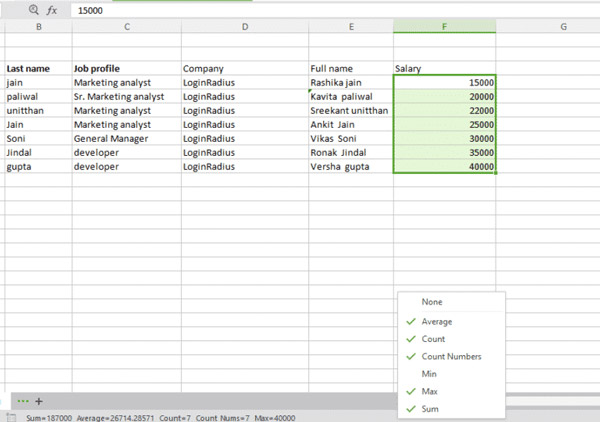Screen dimensions: 600x422
Task: Click the last name cell unitthan
Action: (38, 111)
